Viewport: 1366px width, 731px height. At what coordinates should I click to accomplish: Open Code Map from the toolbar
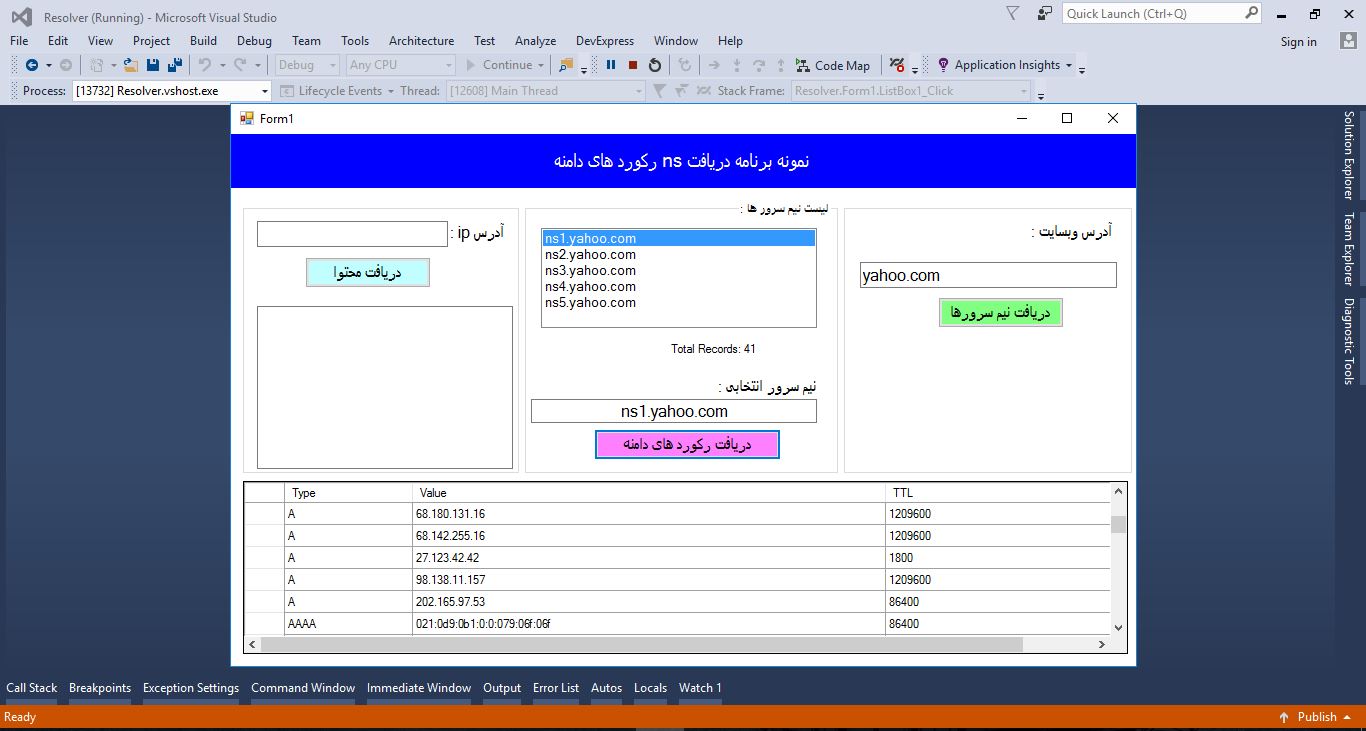(833, 65)
